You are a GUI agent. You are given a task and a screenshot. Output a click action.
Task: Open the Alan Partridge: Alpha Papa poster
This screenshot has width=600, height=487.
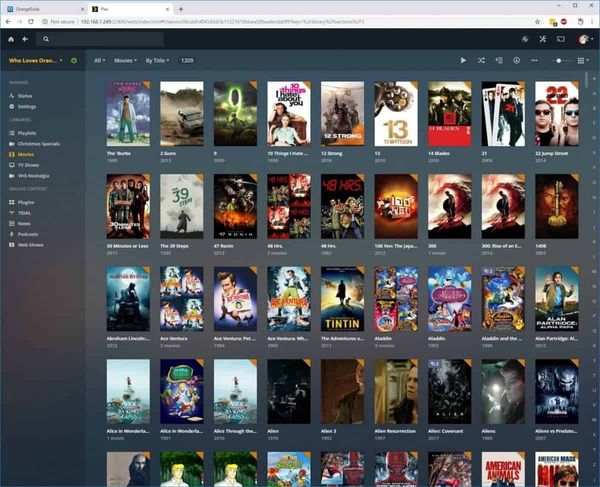point(557,299)
